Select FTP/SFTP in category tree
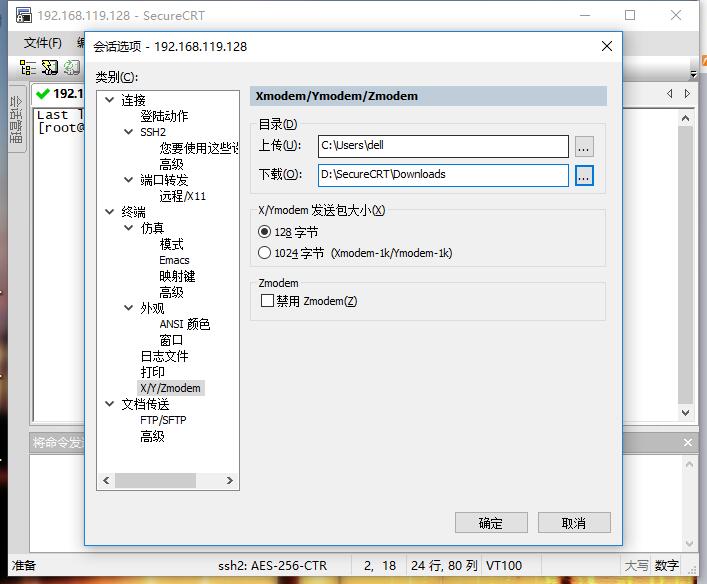Screen dimensions: 707x584 163,420
